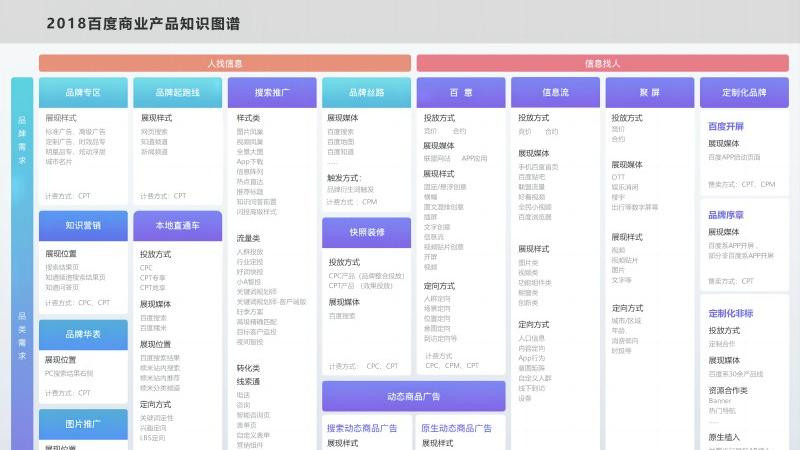Click 展现位置 label under 品牌华表
The height and width of the screenshot is (450, 800).
pos(61,360)
